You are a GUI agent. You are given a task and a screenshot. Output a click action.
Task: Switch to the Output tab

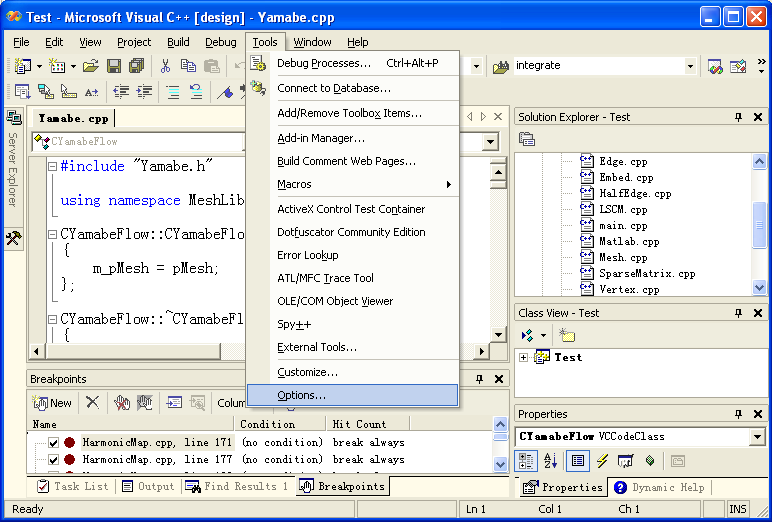pos(148,487)
